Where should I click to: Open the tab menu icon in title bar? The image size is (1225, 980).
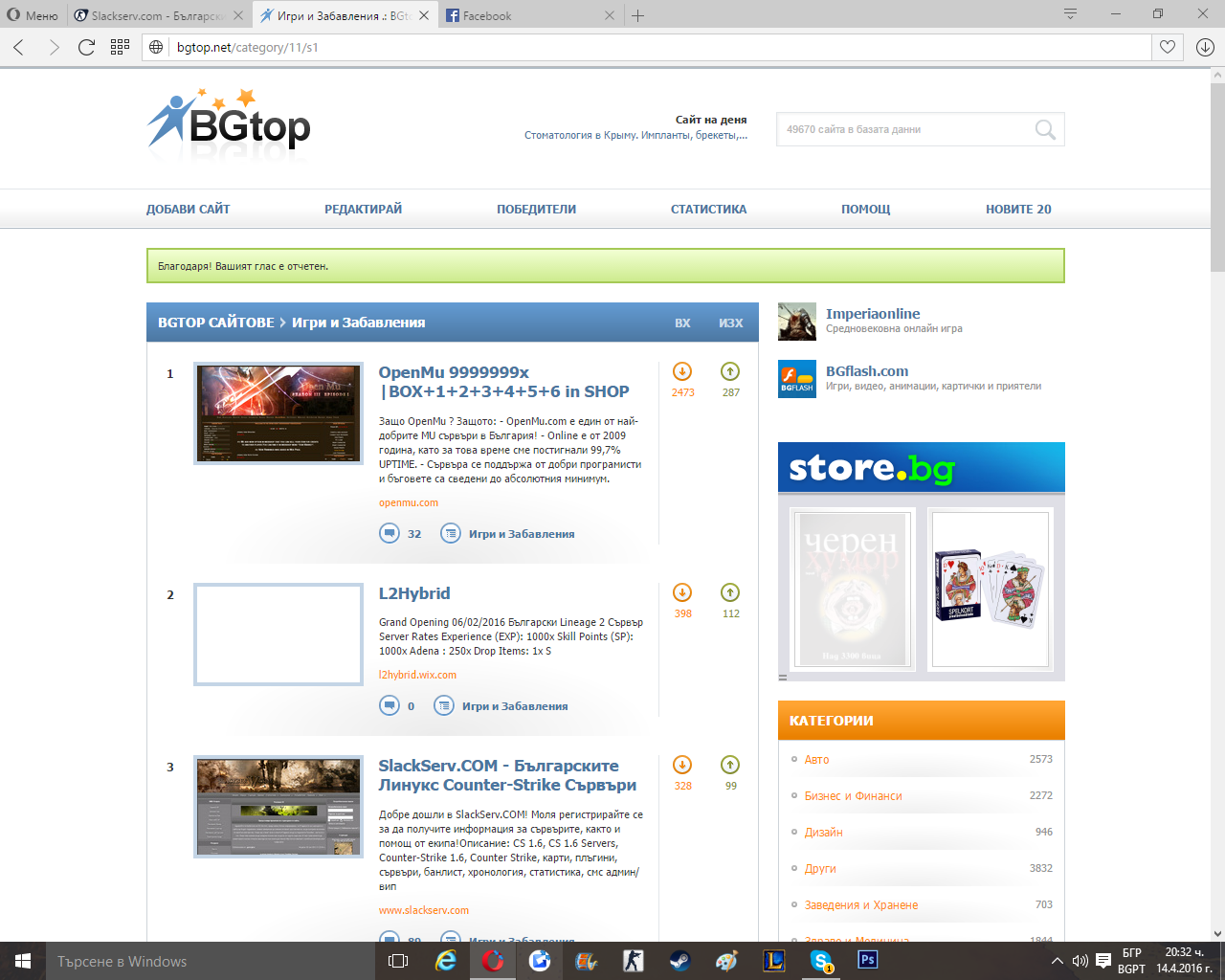tap(1070, 14)
